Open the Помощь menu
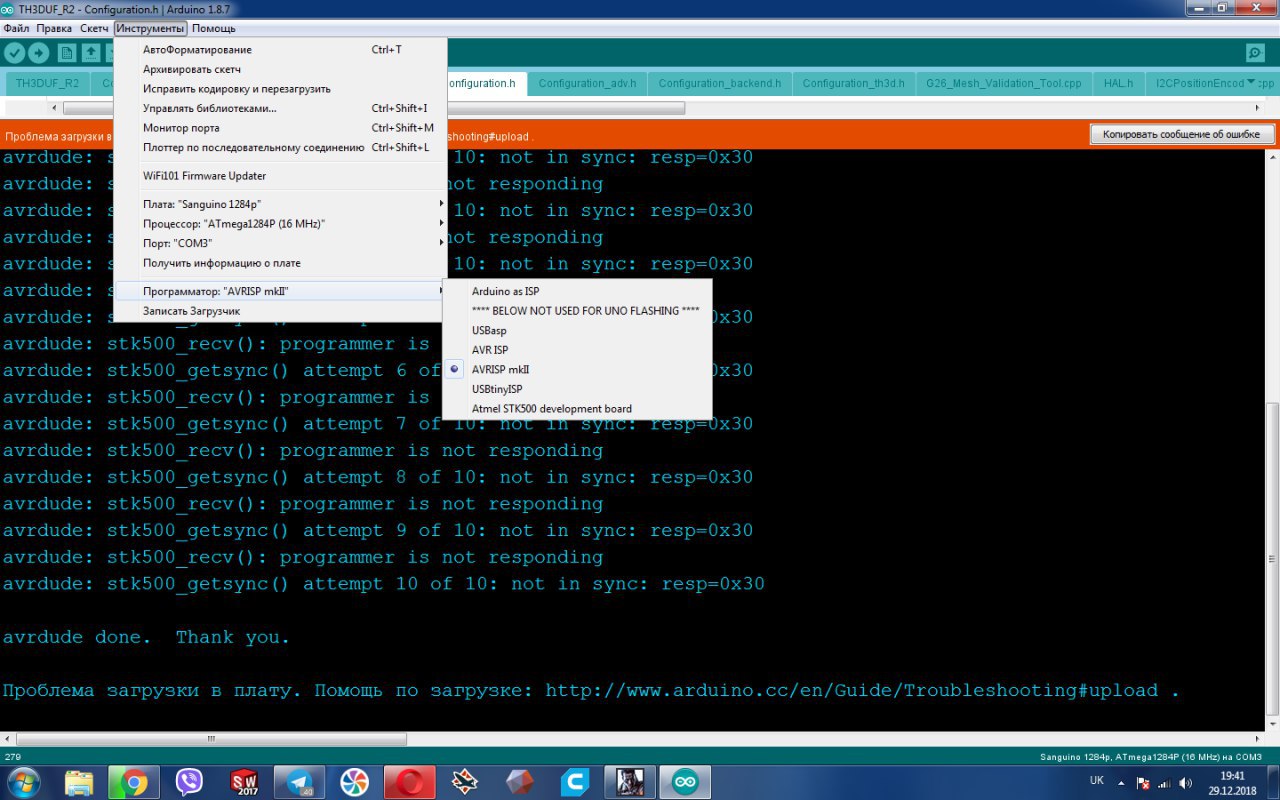Image resolution: width=1280 pixels, height=800 pixels. click(213, 28)
